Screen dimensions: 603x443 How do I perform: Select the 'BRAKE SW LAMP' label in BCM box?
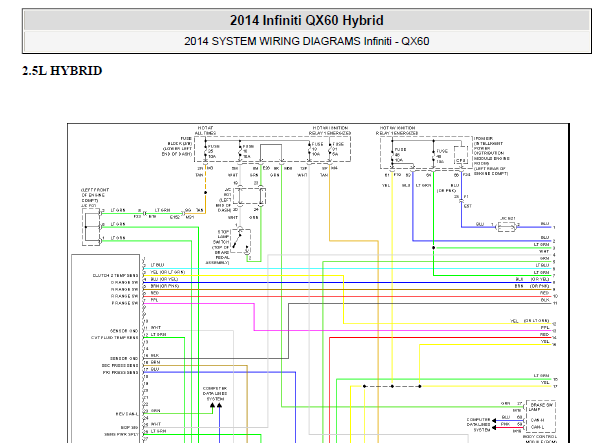pyautogui.click(x=541, y=407)
